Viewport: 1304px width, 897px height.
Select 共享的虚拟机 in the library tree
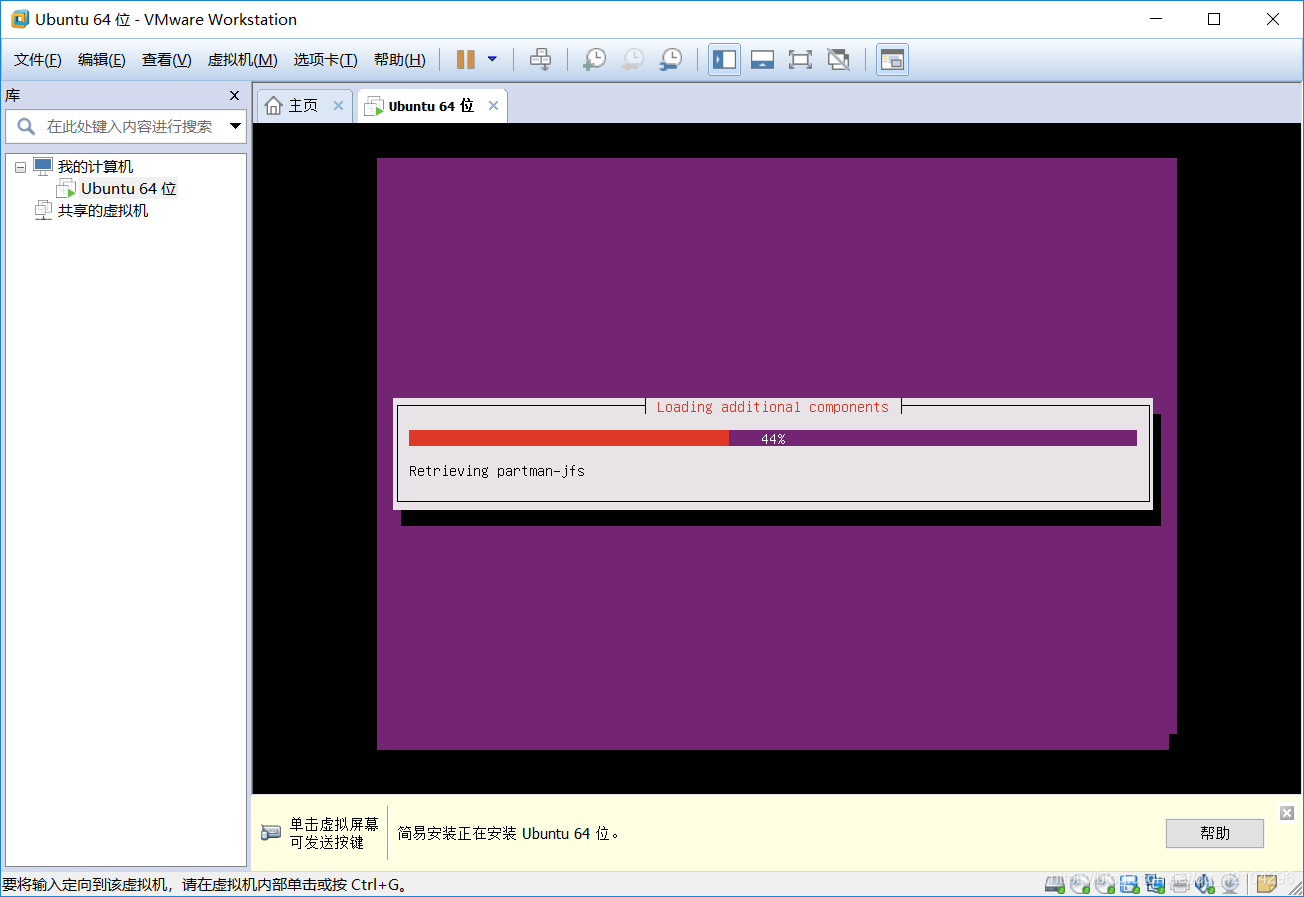point(103,211)
